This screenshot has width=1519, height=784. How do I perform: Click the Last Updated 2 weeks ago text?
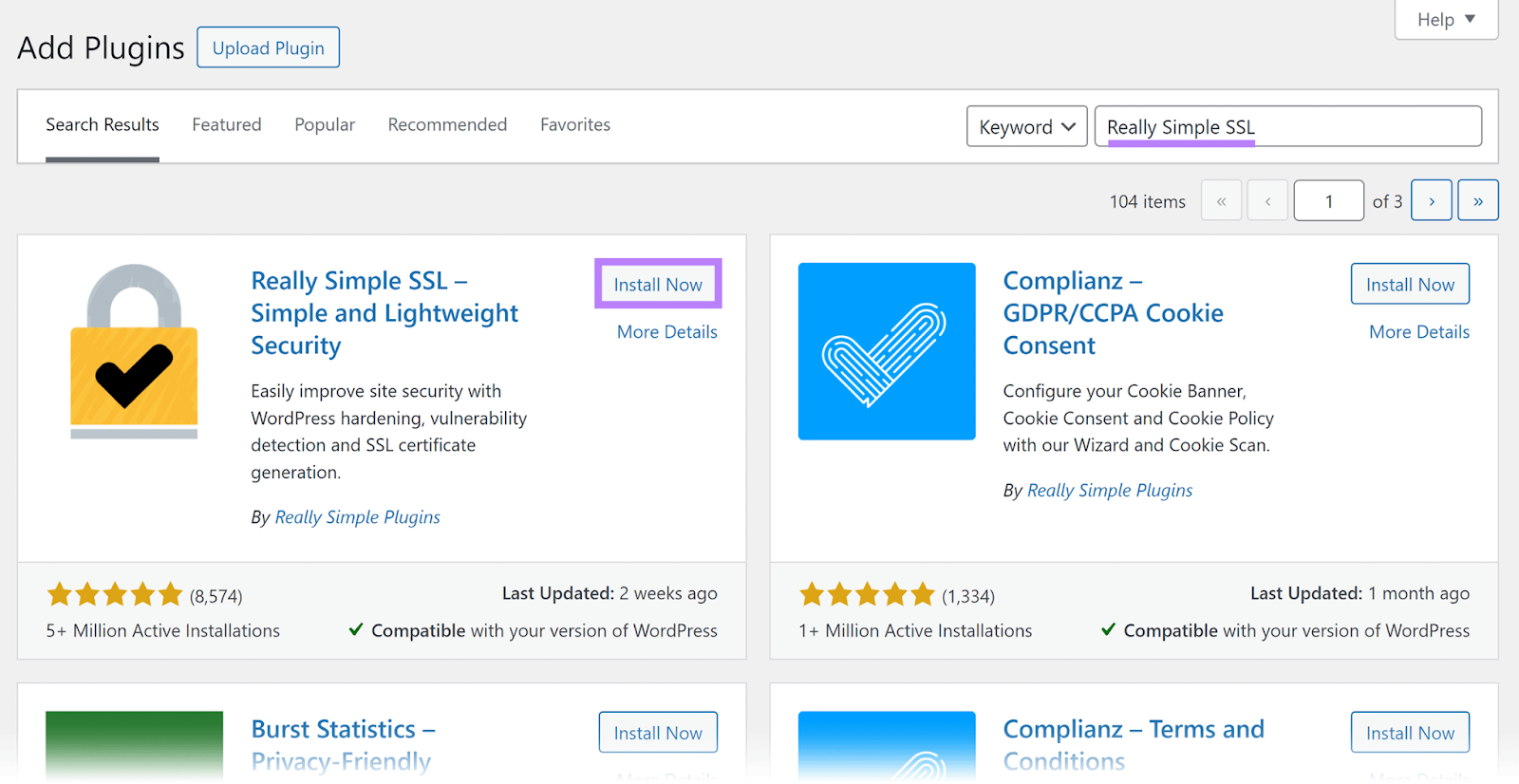pos(609,593)
